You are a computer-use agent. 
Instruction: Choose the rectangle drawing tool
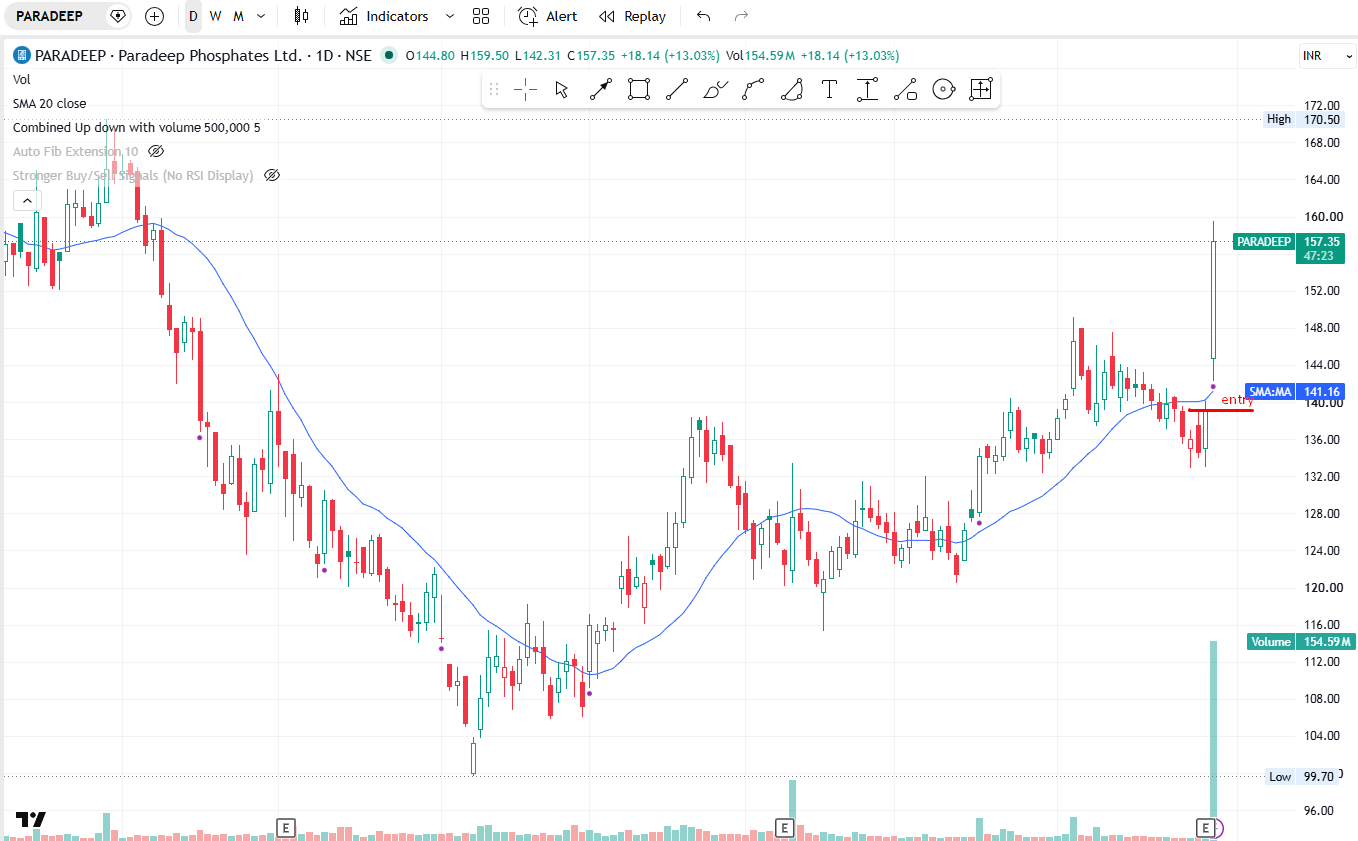(x=639, y=90)
